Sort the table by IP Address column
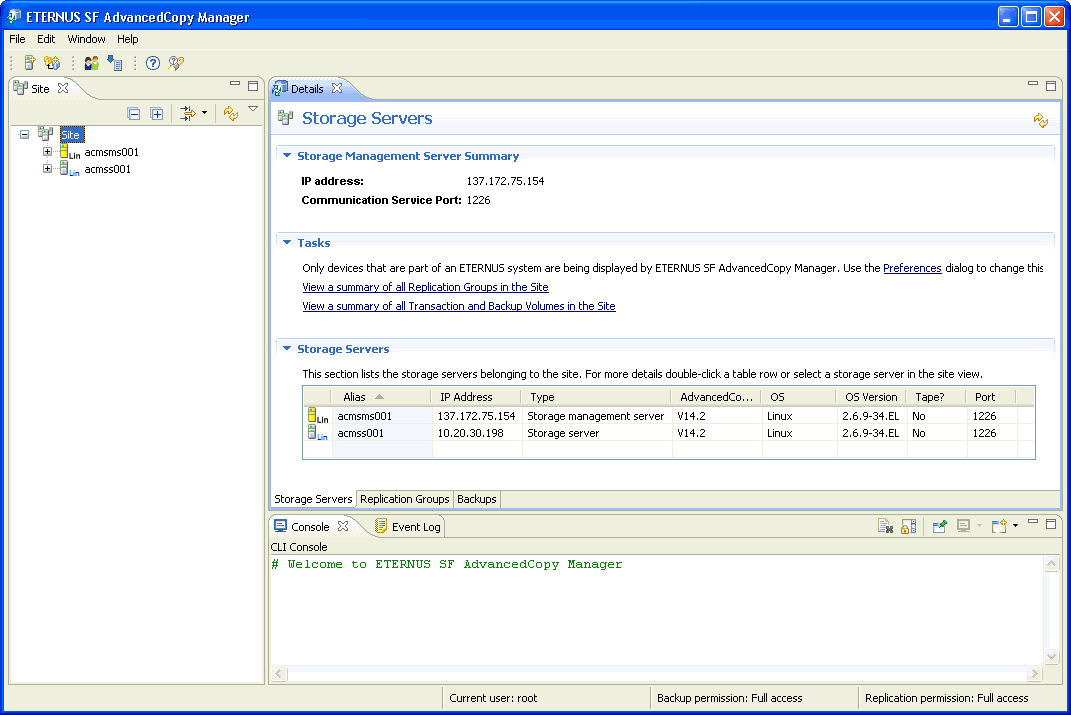 476,397
